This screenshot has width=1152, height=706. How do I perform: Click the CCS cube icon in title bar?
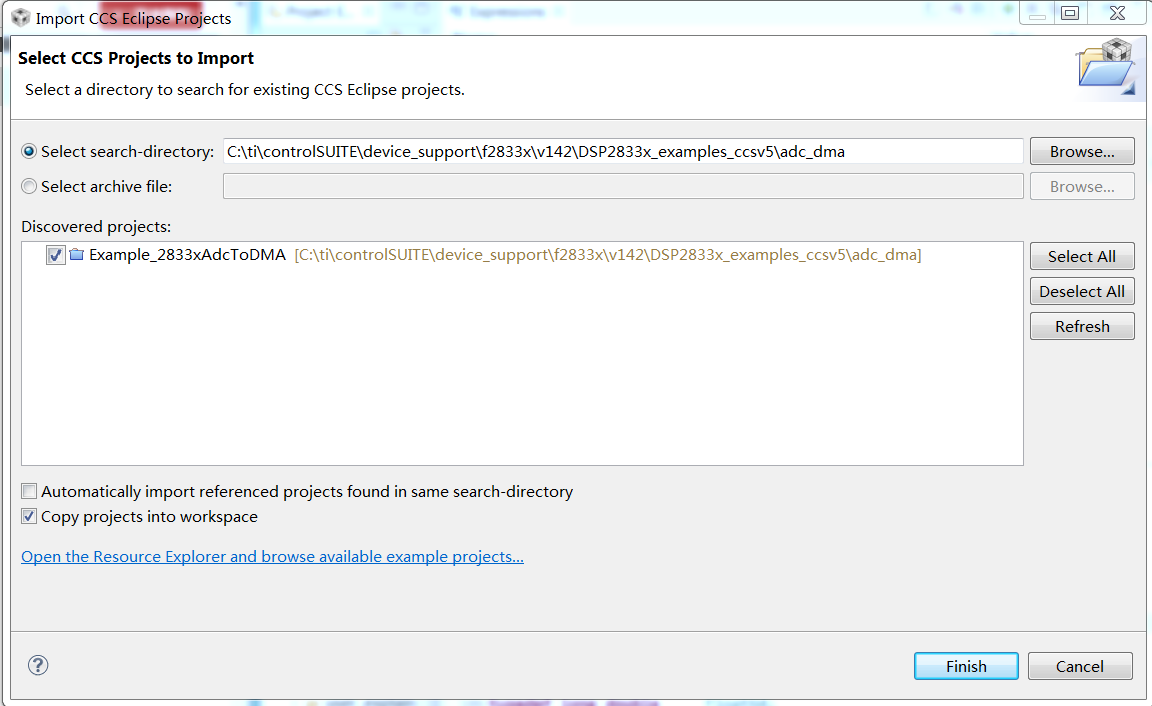(20, 17)
